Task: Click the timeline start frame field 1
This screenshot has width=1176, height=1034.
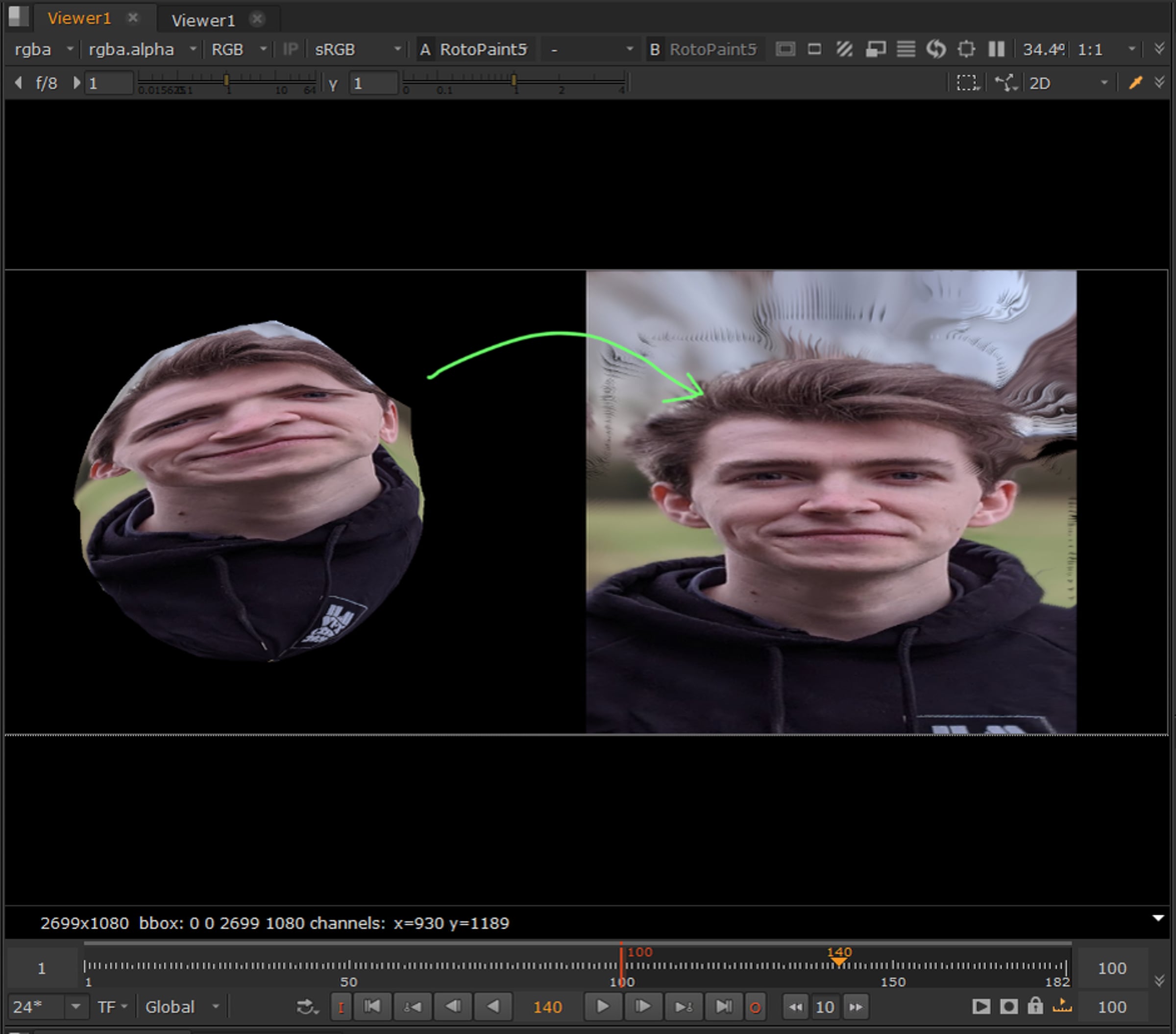Action: pos(42,968)
